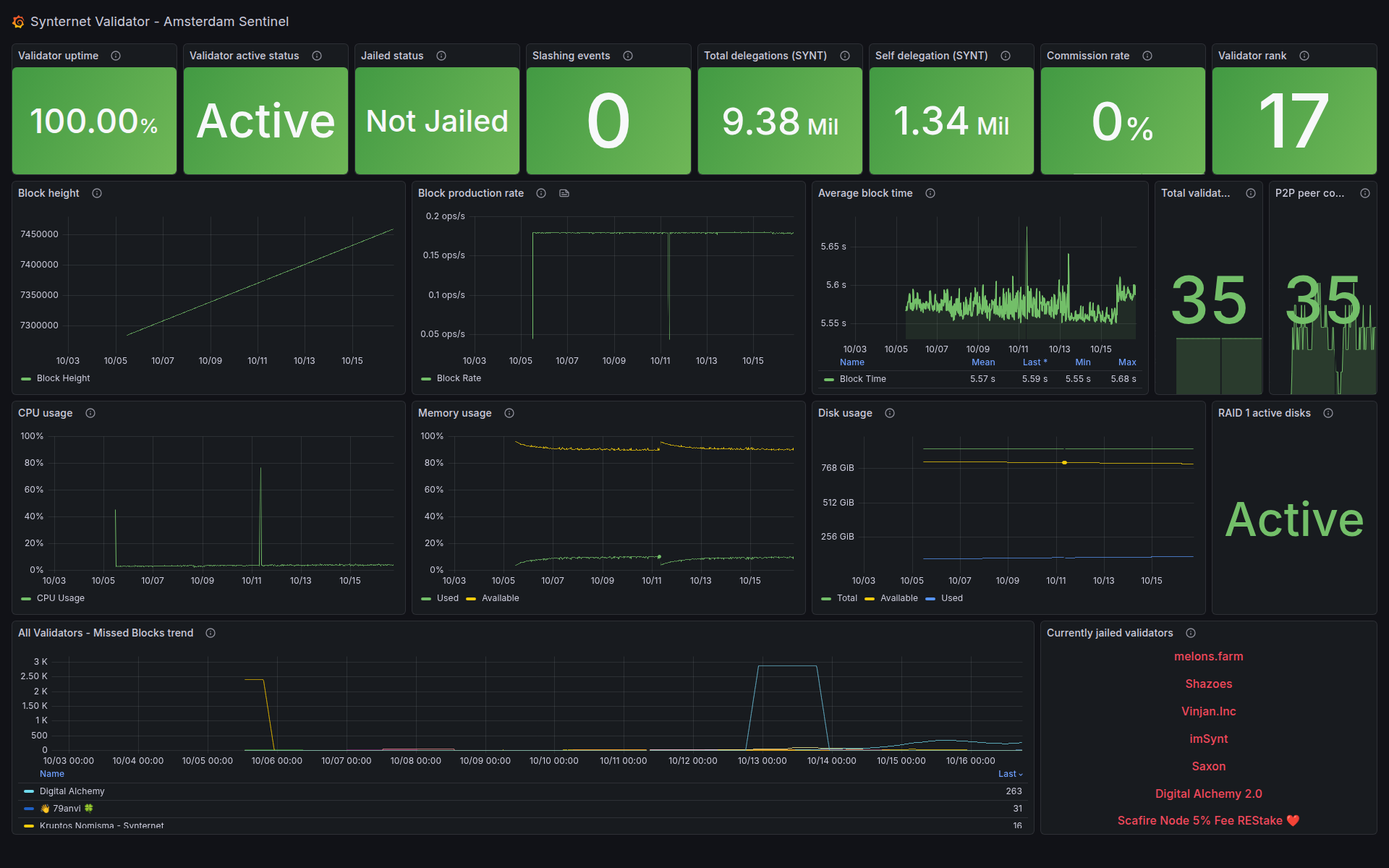This screenshot has height=868, width=1389.
Task: Open the Block height panel title menu
Action: pos(48,193)
